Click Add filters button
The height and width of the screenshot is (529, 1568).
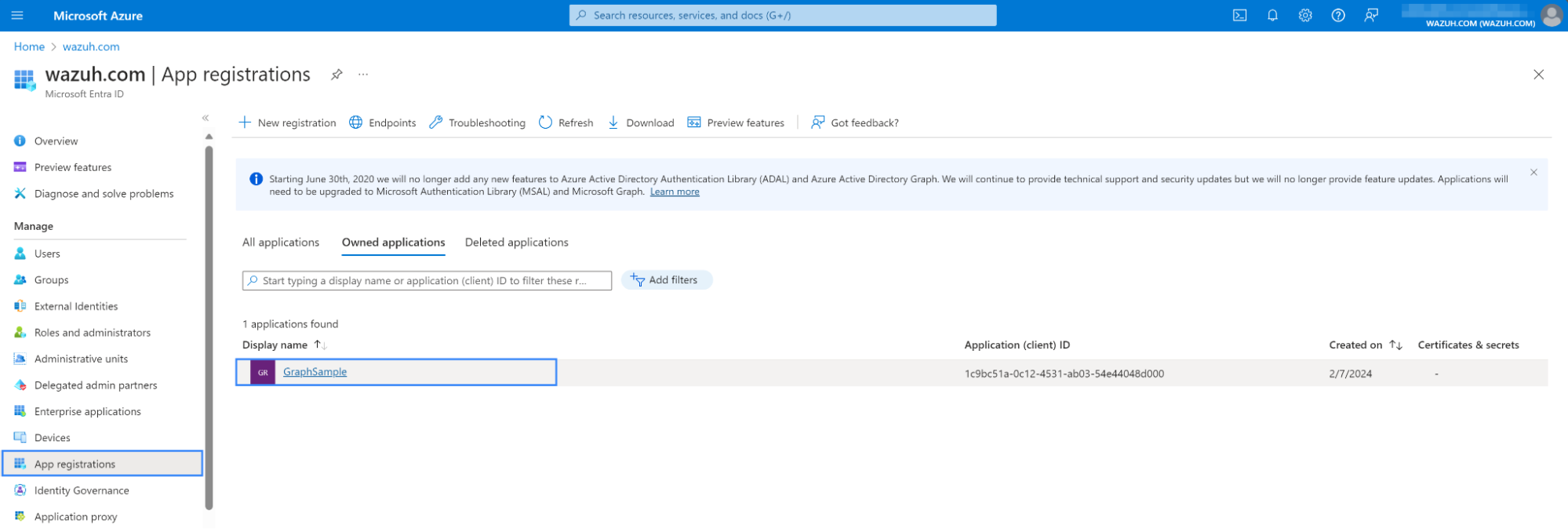(666, 280)
